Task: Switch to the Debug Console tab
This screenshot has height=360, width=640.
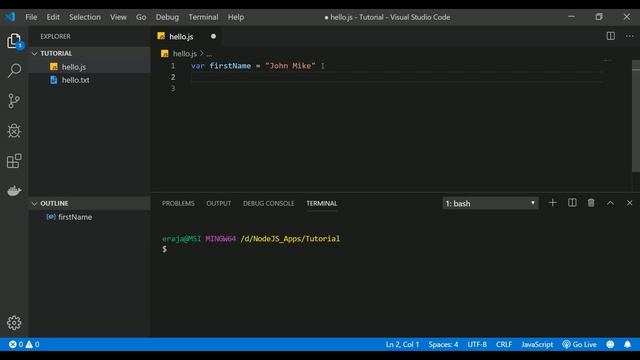Action: click(x=269, y=203)
